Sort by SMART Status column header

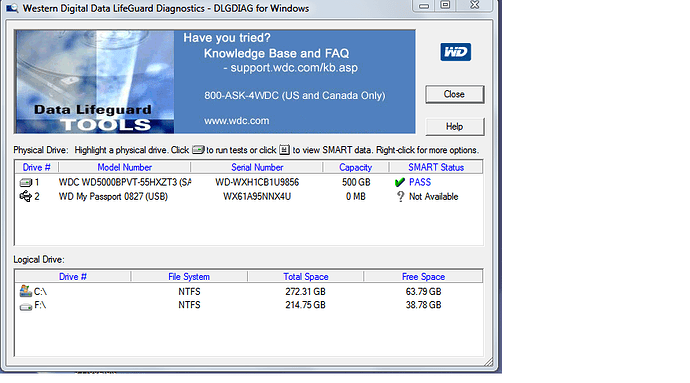click(436, 167)
